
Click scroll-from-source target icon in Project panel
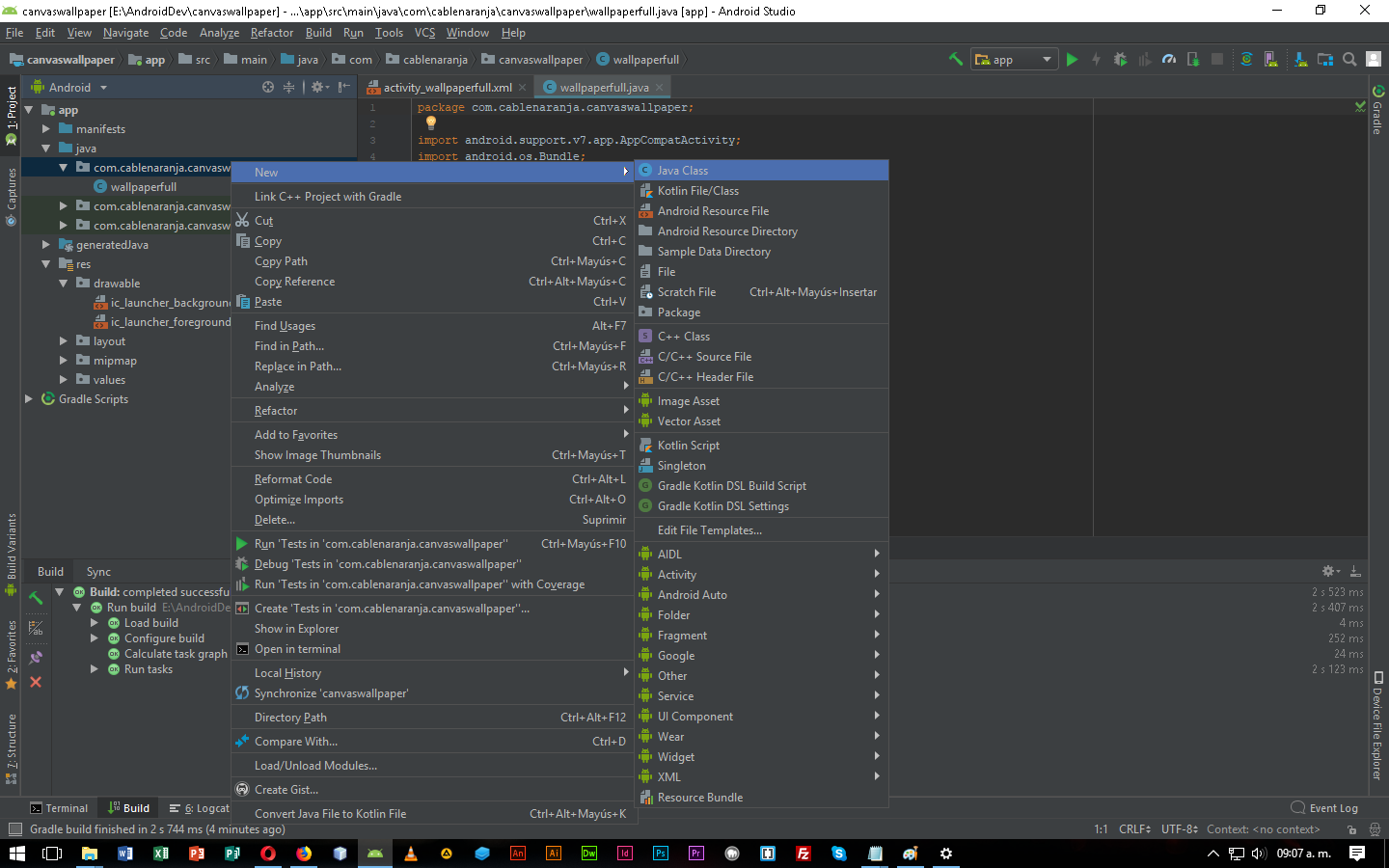click(268, 87)
